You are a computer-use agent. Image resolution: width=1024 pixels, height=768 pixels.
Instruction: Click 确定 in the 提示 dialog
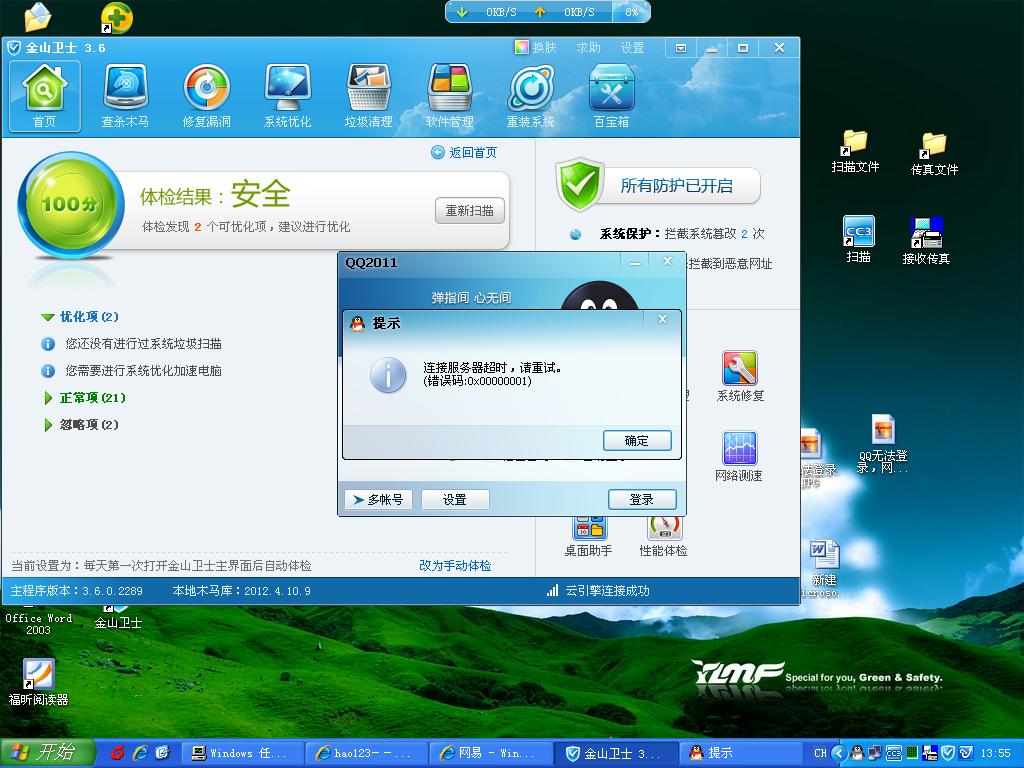click(637, 441)
